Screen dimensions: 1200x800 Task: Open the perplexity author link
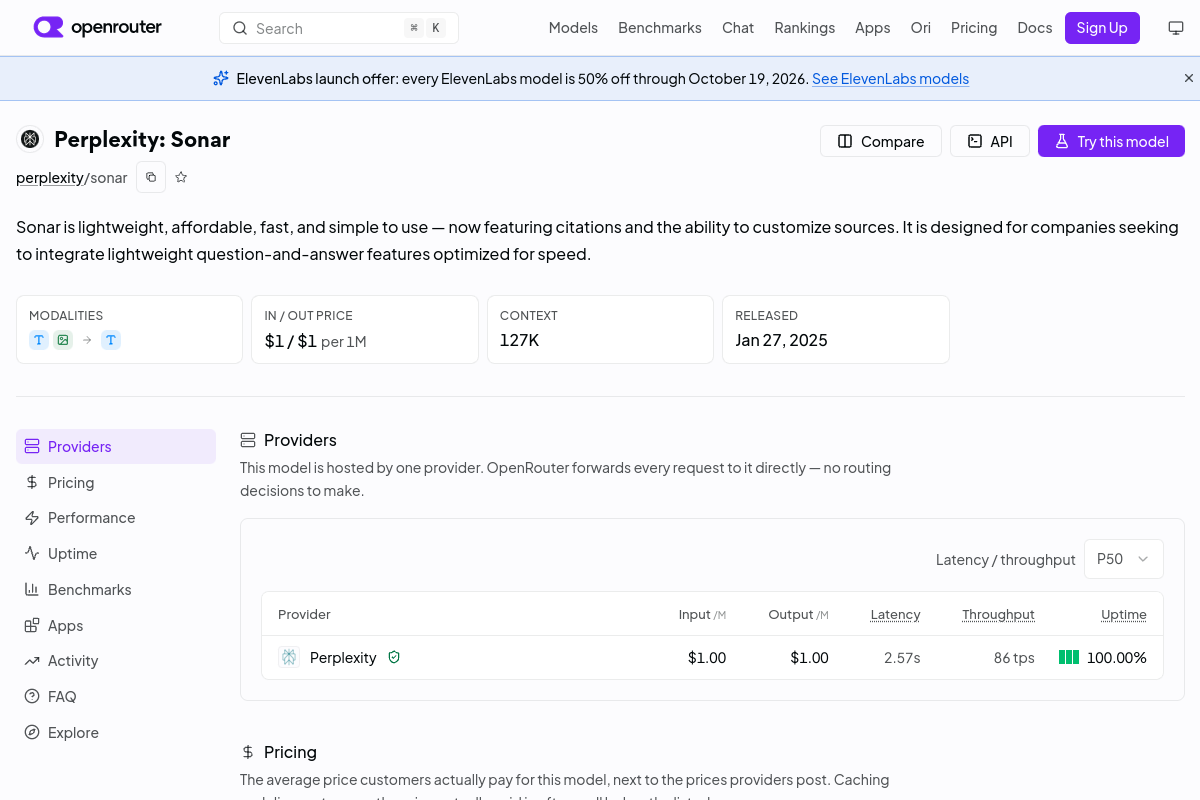50,178
